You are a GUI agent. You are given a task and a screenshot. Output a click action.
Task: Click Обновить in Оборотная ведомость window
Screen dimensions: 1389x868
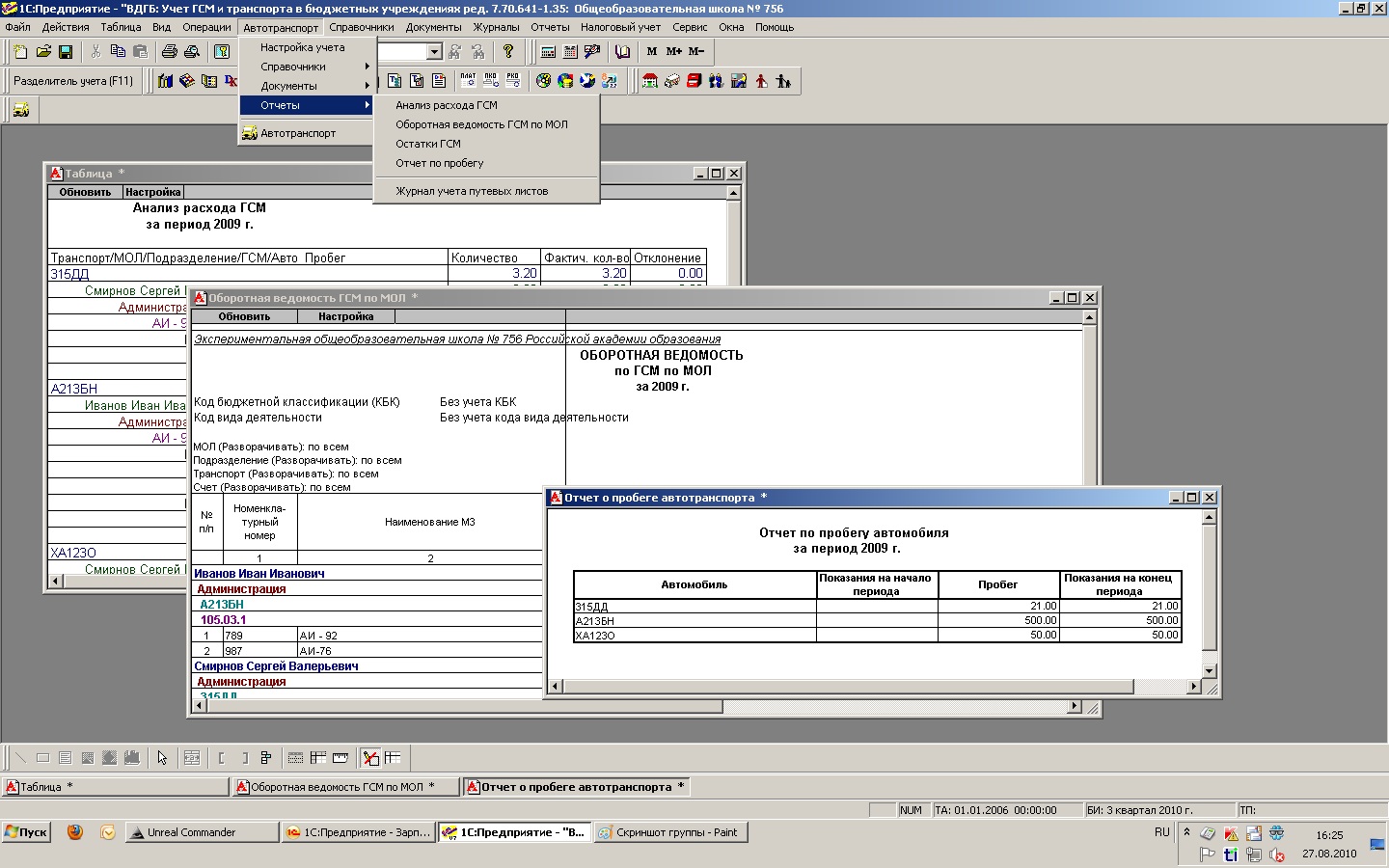pos(244,316)
